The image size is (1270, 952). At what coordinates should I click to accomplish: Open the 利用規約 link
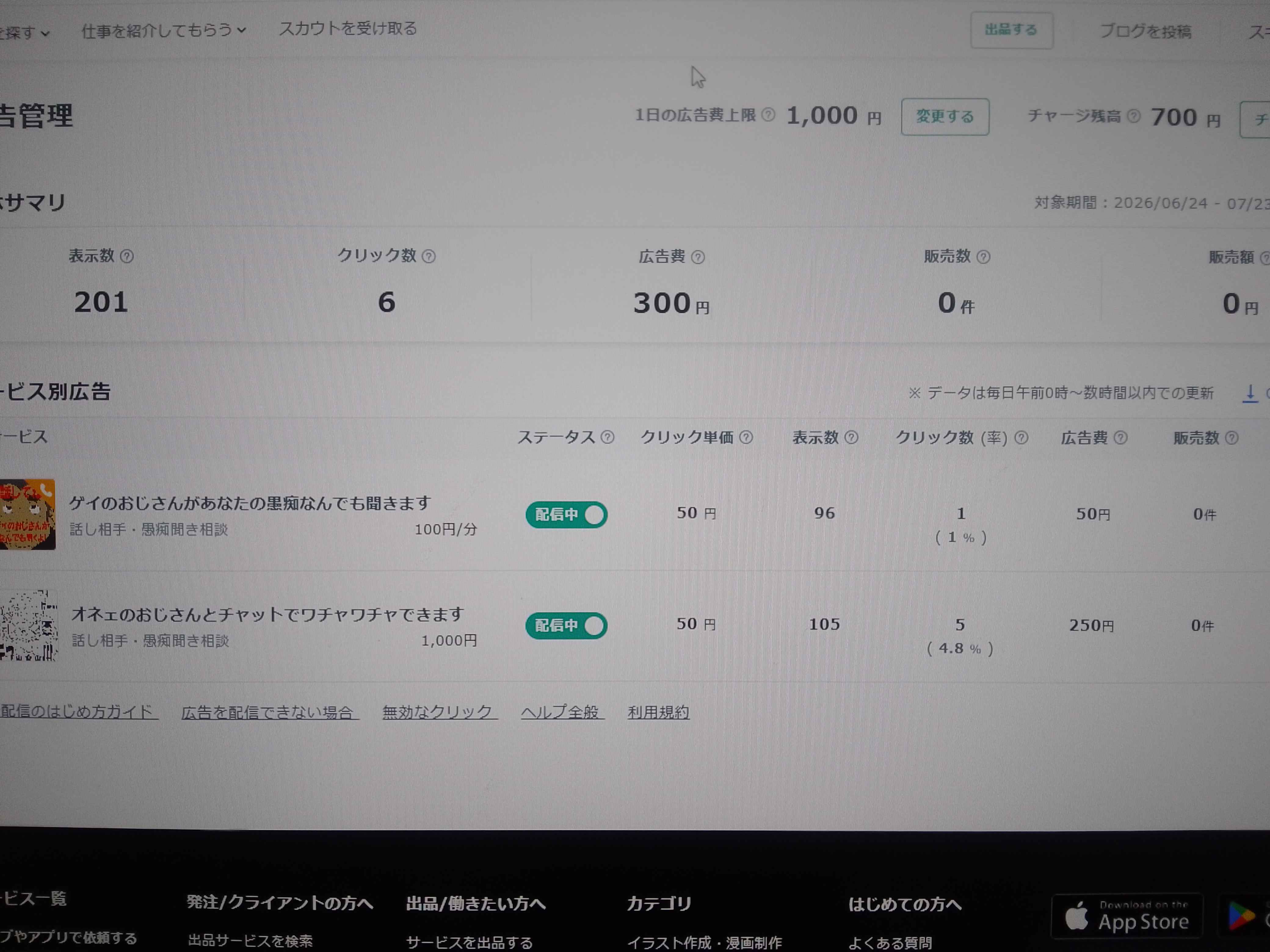pos(658,712)
